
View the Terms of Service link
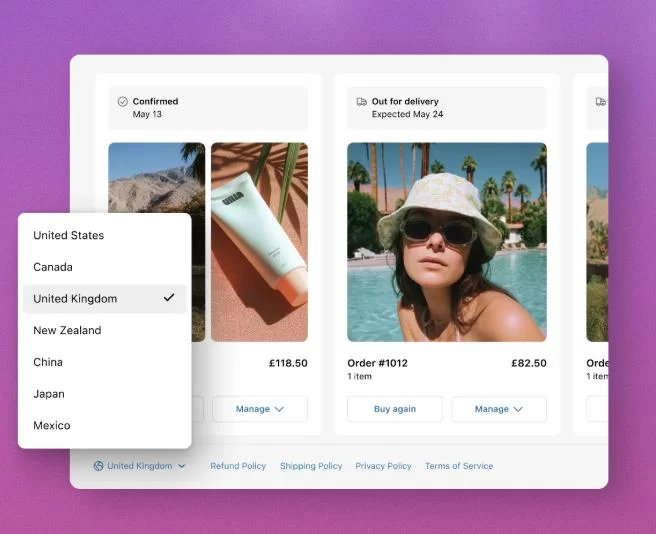tap(460, 466)
